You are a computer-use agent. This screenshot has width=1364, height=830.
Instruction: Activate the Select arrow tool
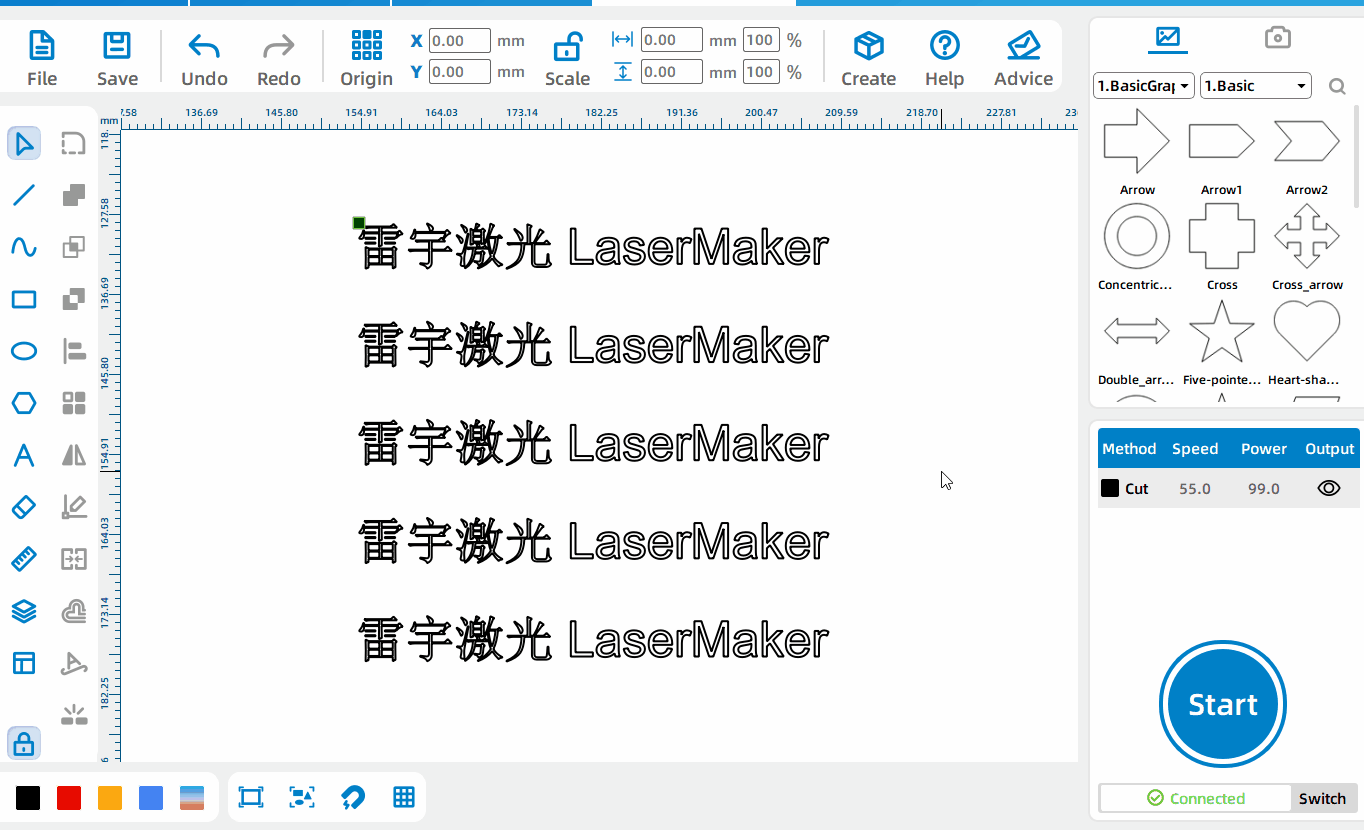point(24,143)
